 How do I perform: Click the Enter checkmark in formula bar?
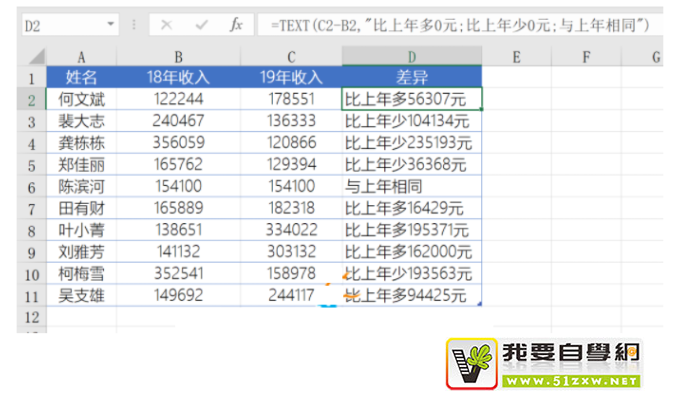[x=202, y=23]
